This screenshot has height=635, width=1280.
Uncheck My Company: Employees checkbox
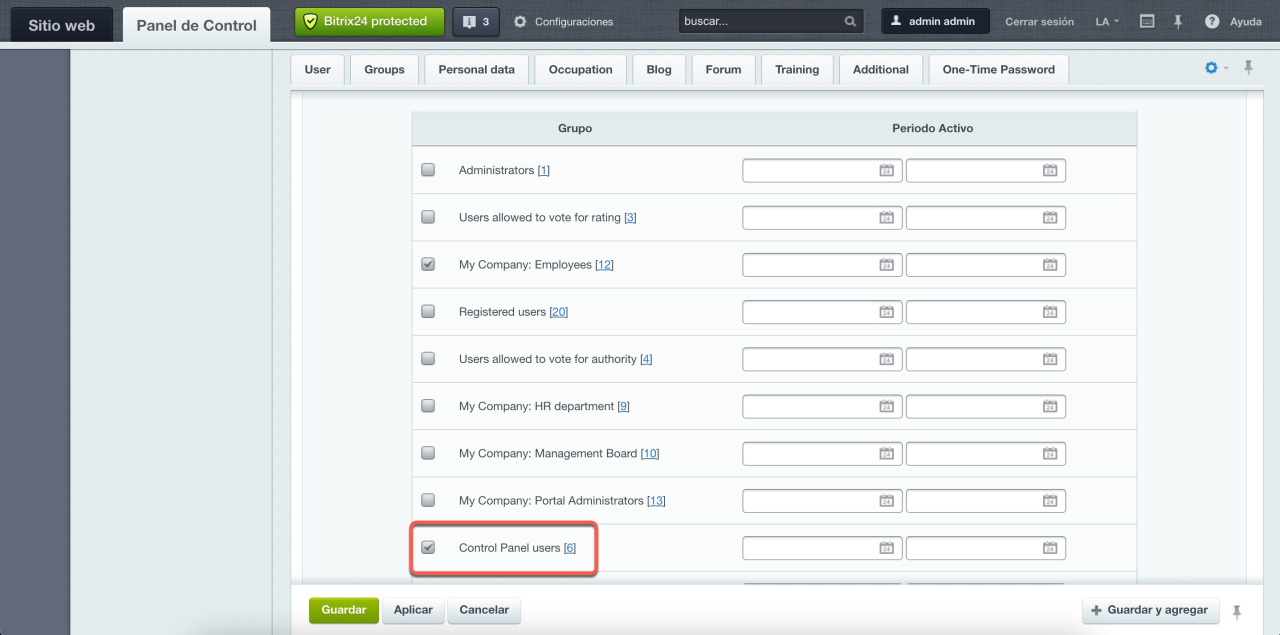tap(428, 264)
